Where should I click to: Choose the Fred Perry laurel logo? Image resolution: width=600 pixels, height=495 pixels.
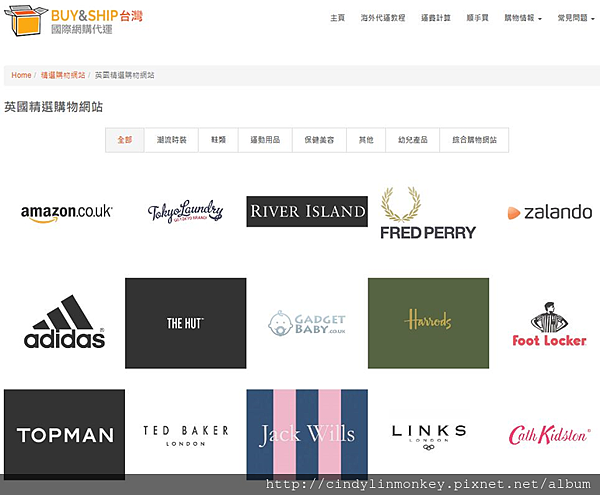[x=428, y=213]
